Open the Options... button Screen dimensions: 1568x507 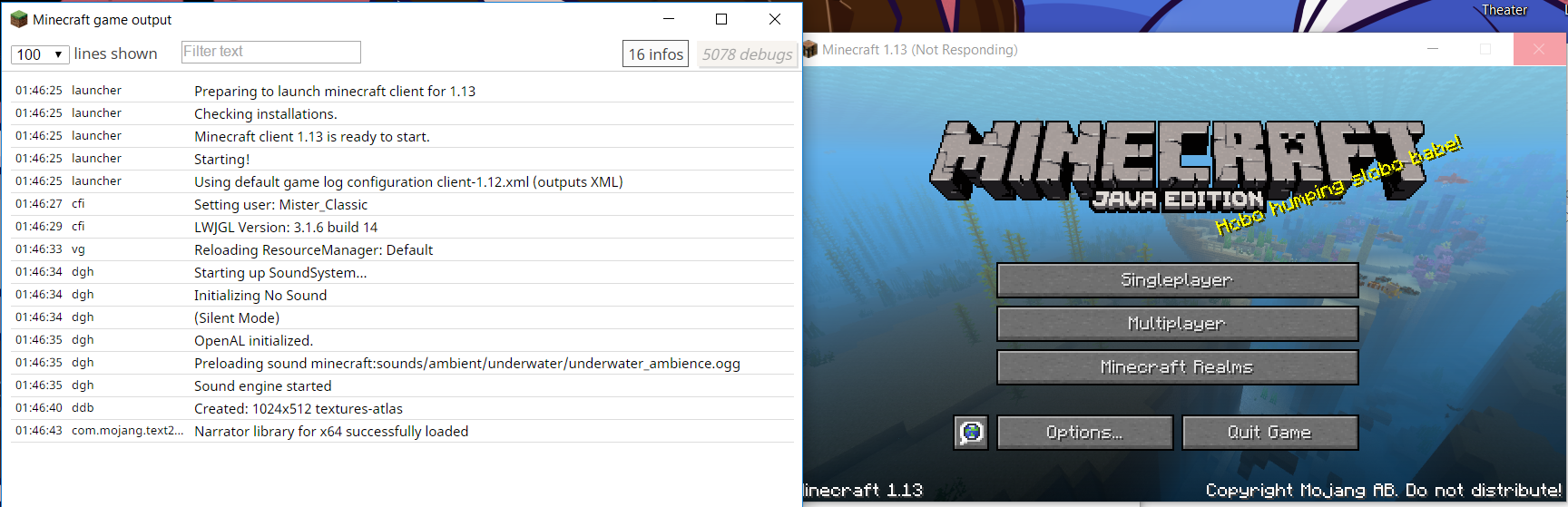tap(1084, 433)
